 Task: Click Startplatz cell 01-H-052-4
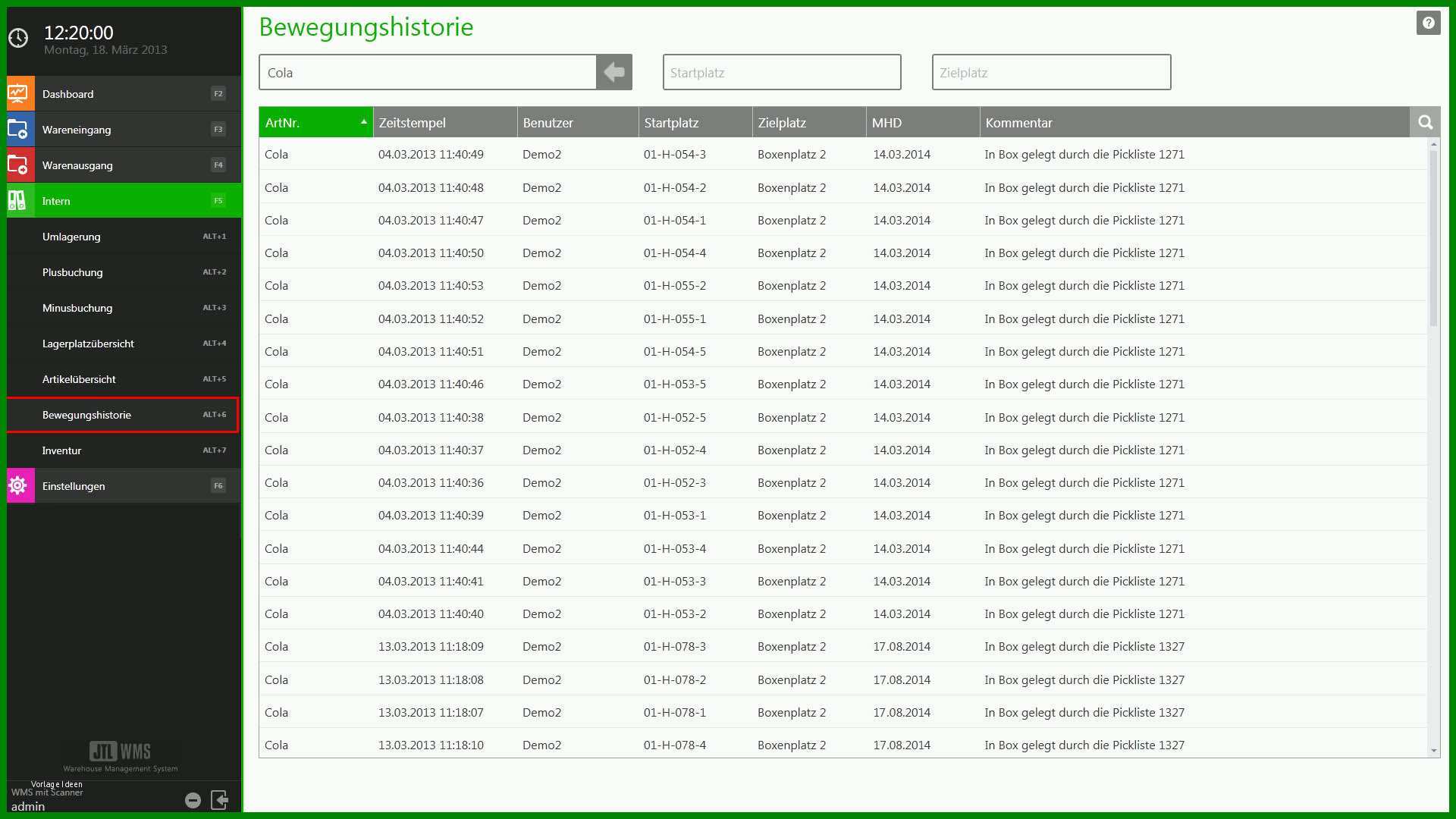(674, 450)
